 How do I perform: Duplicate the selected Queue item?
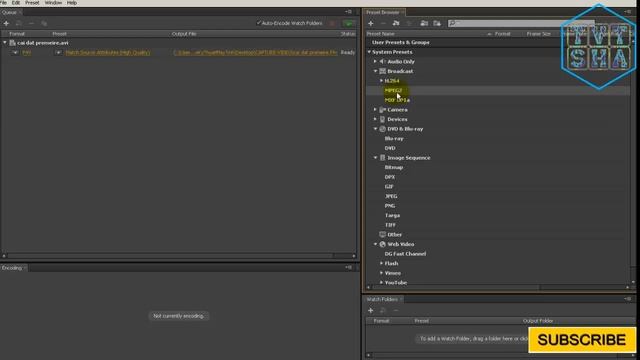click(44, 23)
